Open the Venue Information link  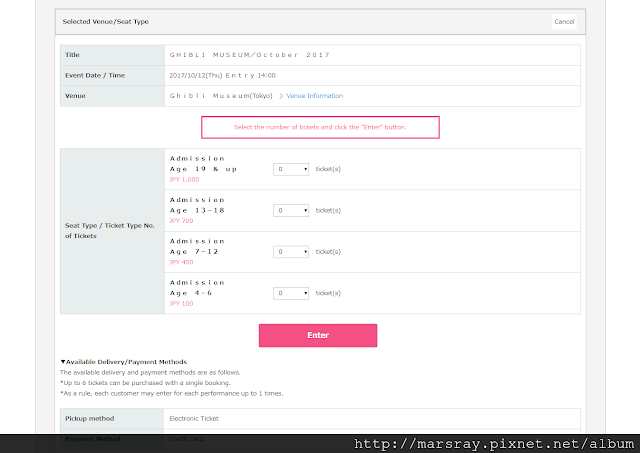314,96
